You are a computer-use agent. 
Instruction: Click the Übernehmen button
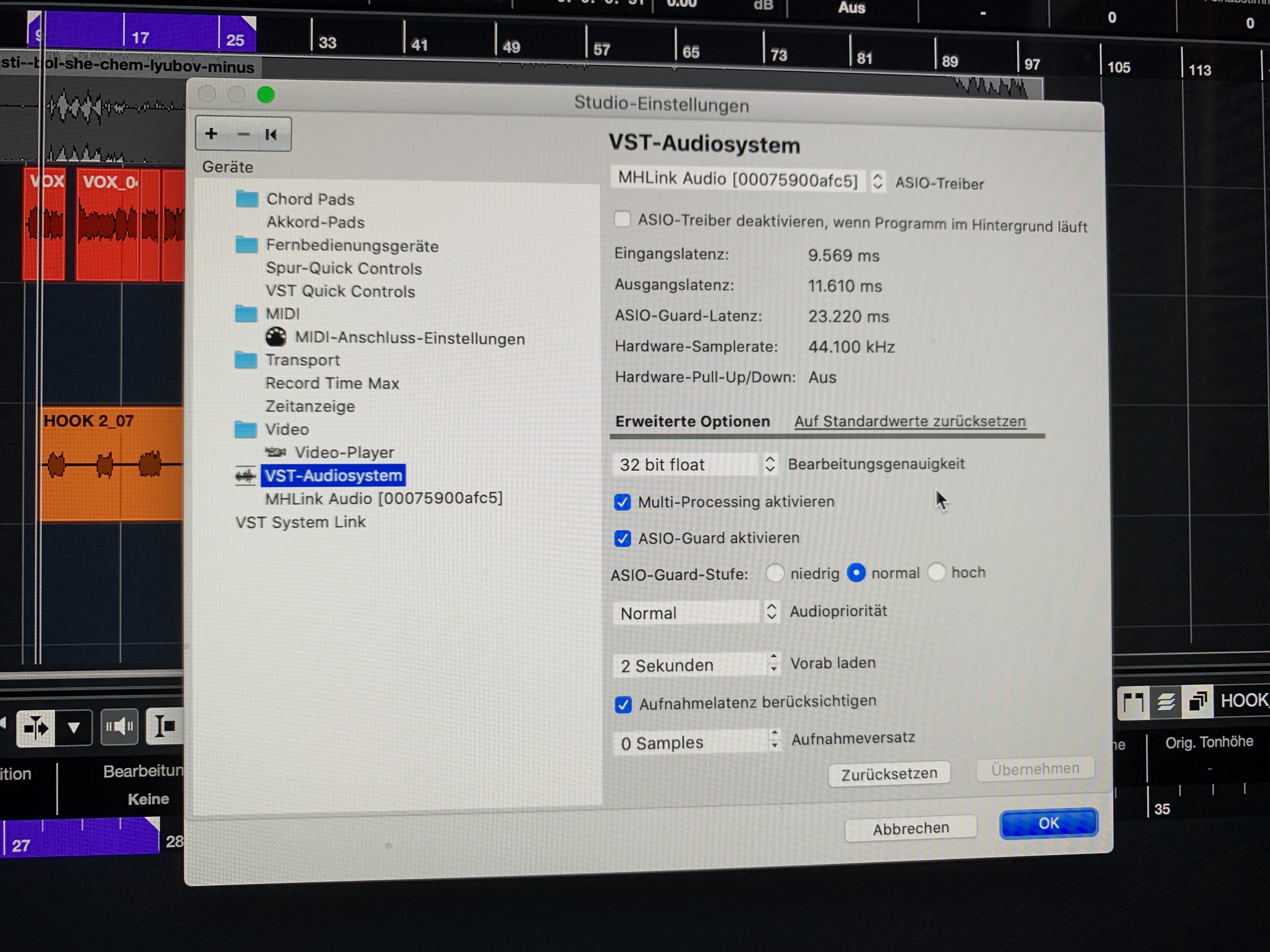(1035, 768)
